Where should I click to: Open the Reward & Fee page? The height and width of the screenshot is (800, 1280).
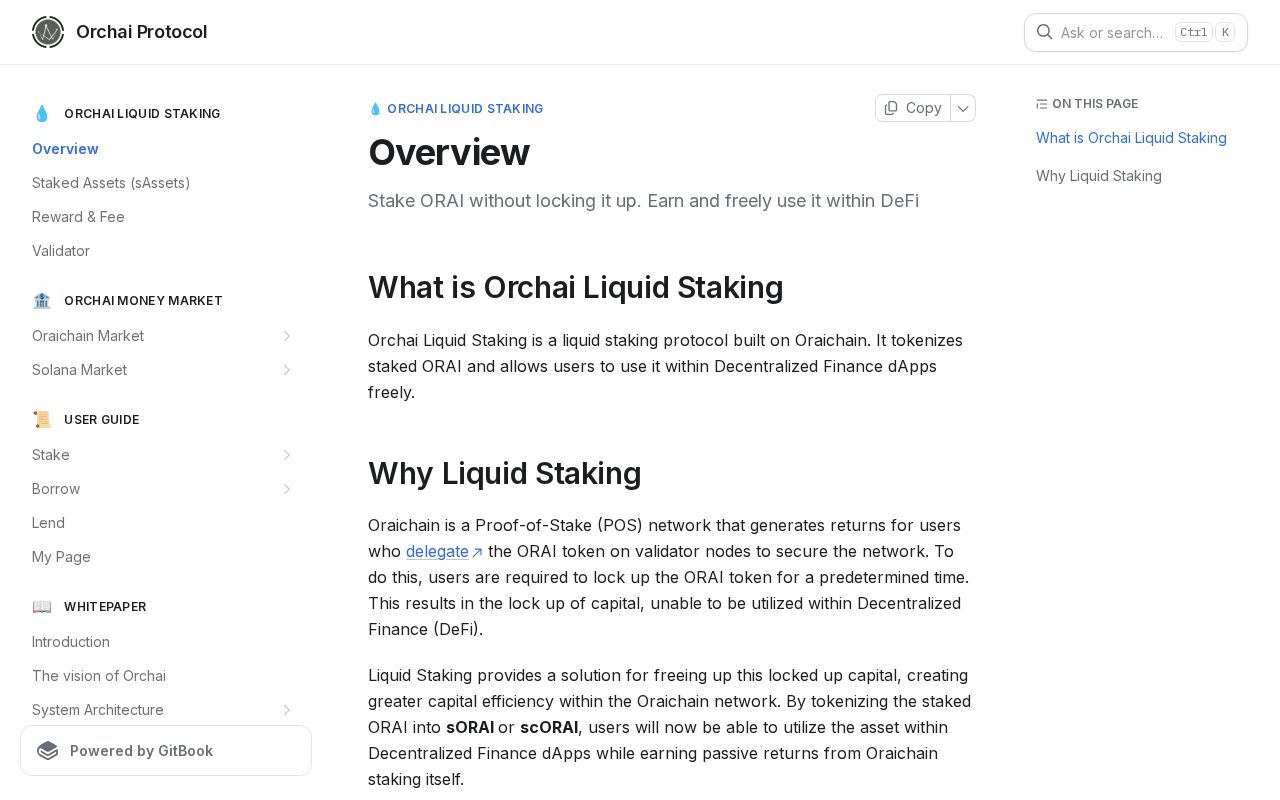pyautogui.click(x=78, y=217)
